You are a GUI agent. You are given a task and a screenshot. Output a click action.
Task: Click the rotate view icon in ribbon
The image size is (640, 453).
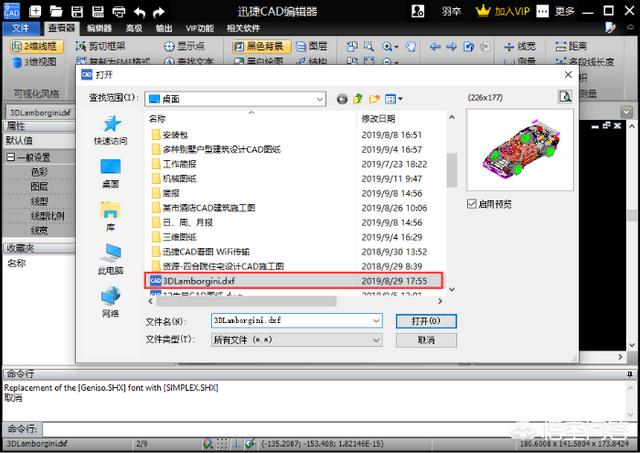pyautogui.click(x=469, y=47)
